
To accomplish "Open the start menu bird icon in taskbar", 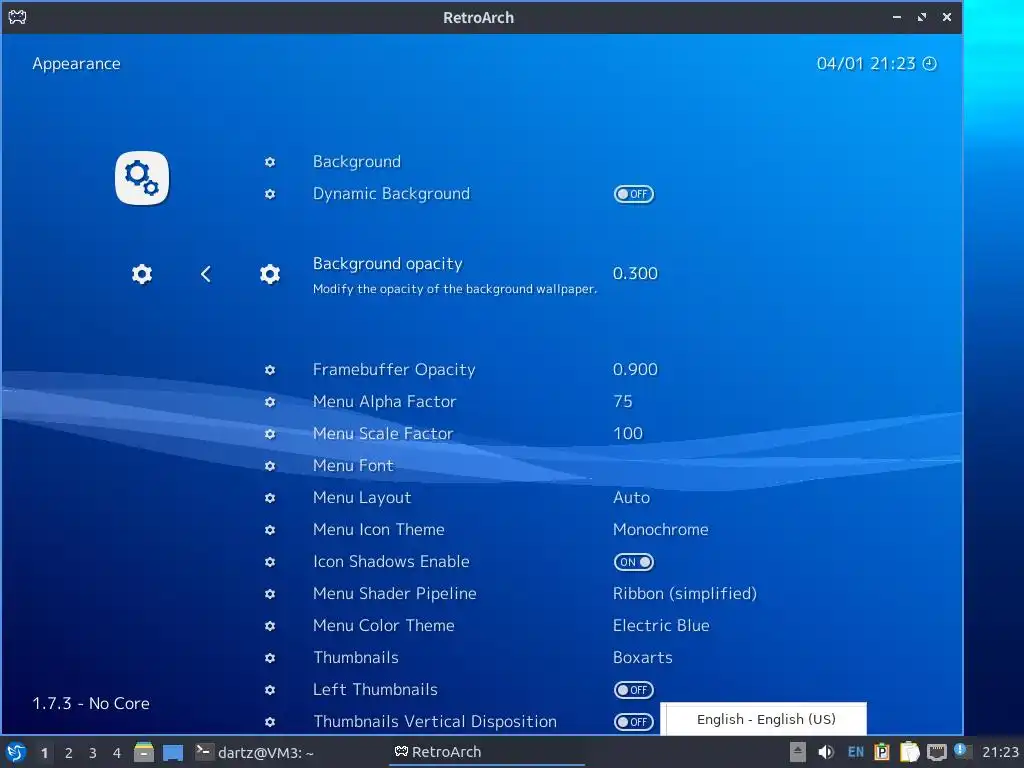I will [16, 752].
